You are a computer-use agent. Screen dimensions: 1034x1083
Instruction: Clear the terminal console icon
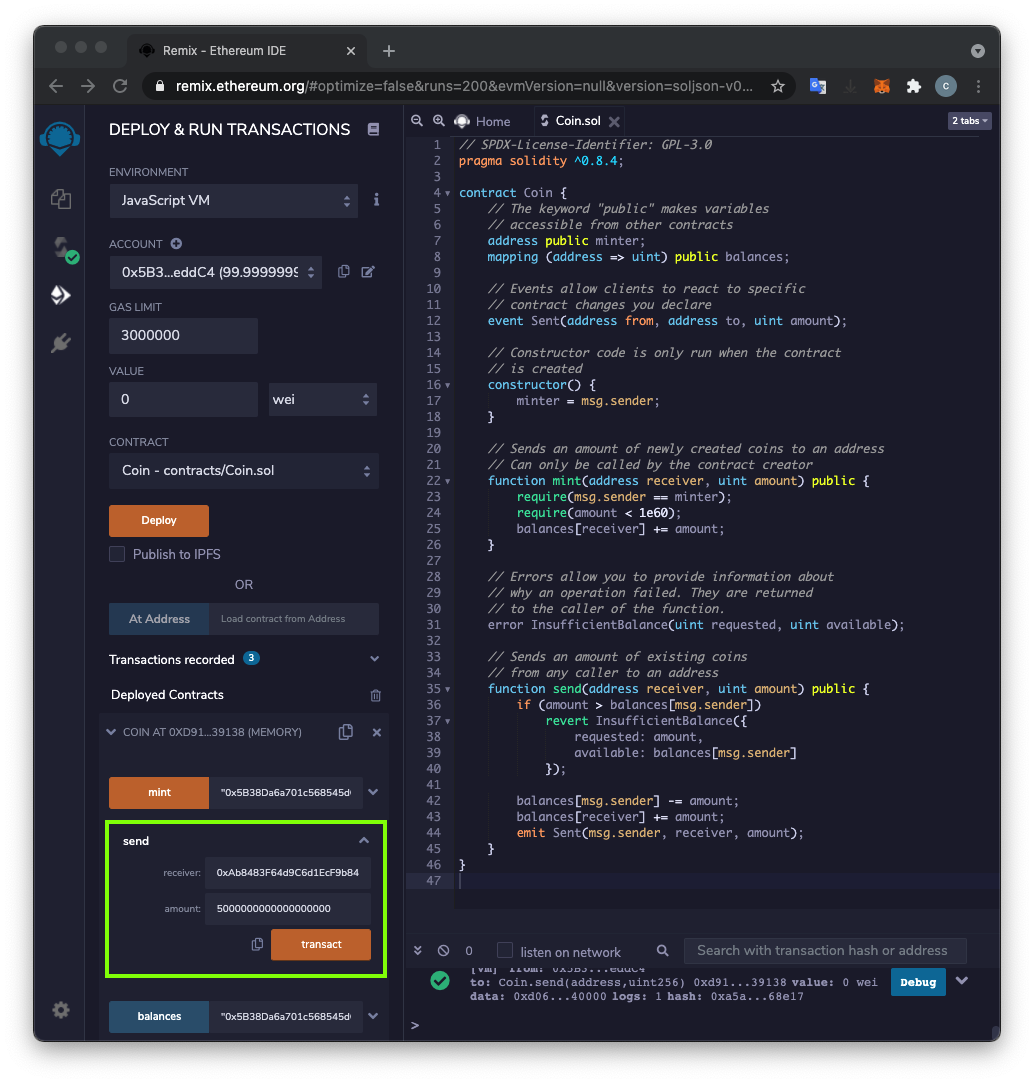click(444, 951)
